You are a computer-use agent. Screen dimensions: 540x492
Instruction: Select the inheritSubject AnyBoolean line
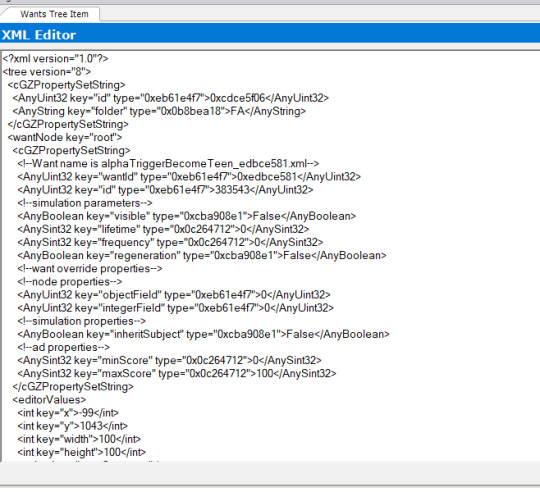203,334
